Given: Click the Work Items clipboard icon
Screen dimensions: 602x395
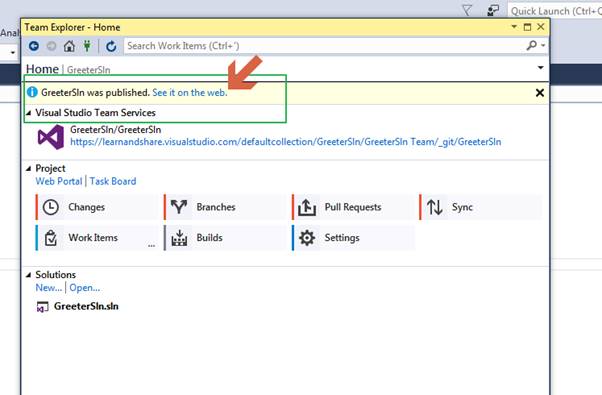Looking at the screenshot, I should click(x=51, y=238).
